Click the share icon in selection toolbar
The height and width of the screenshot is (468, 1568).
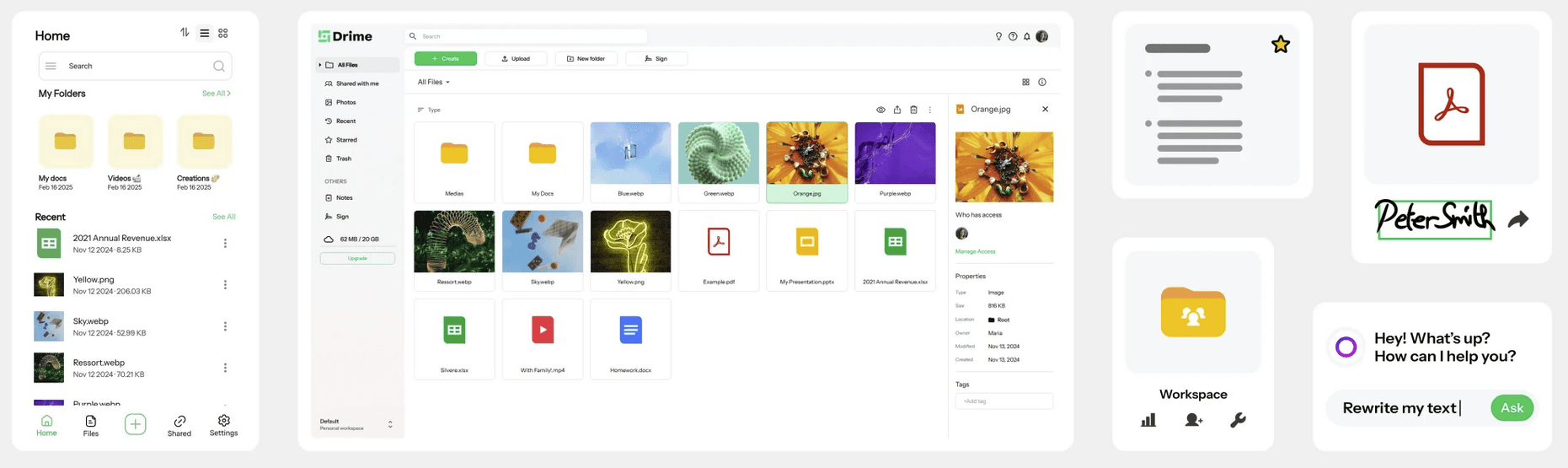(897, 110)
